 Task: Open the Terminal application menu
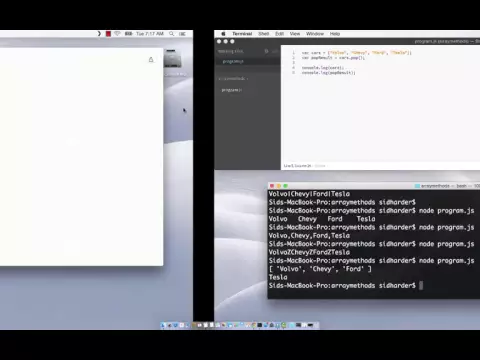242,34
